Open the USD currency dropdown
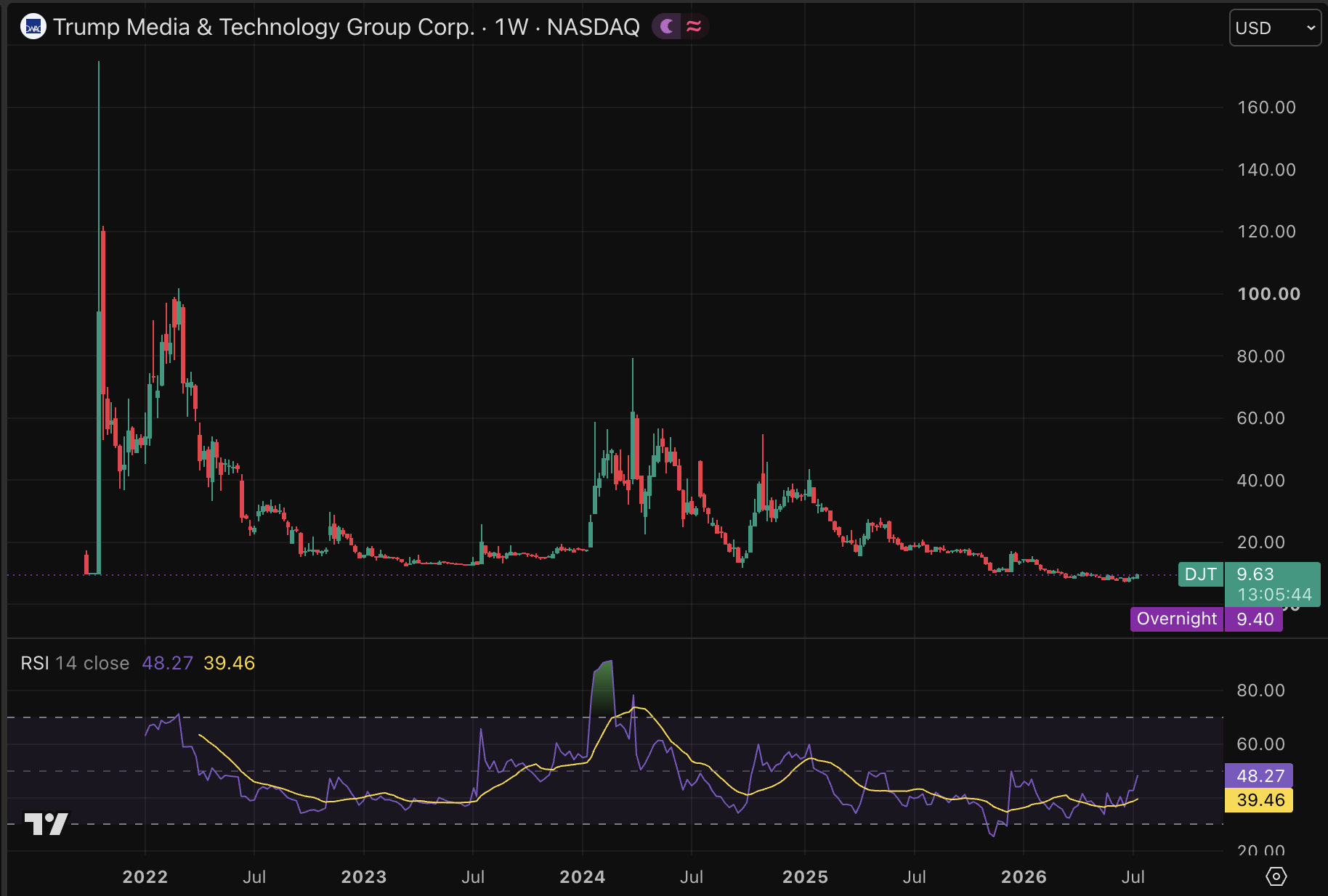The image size is (1328, 896). 1275,28
